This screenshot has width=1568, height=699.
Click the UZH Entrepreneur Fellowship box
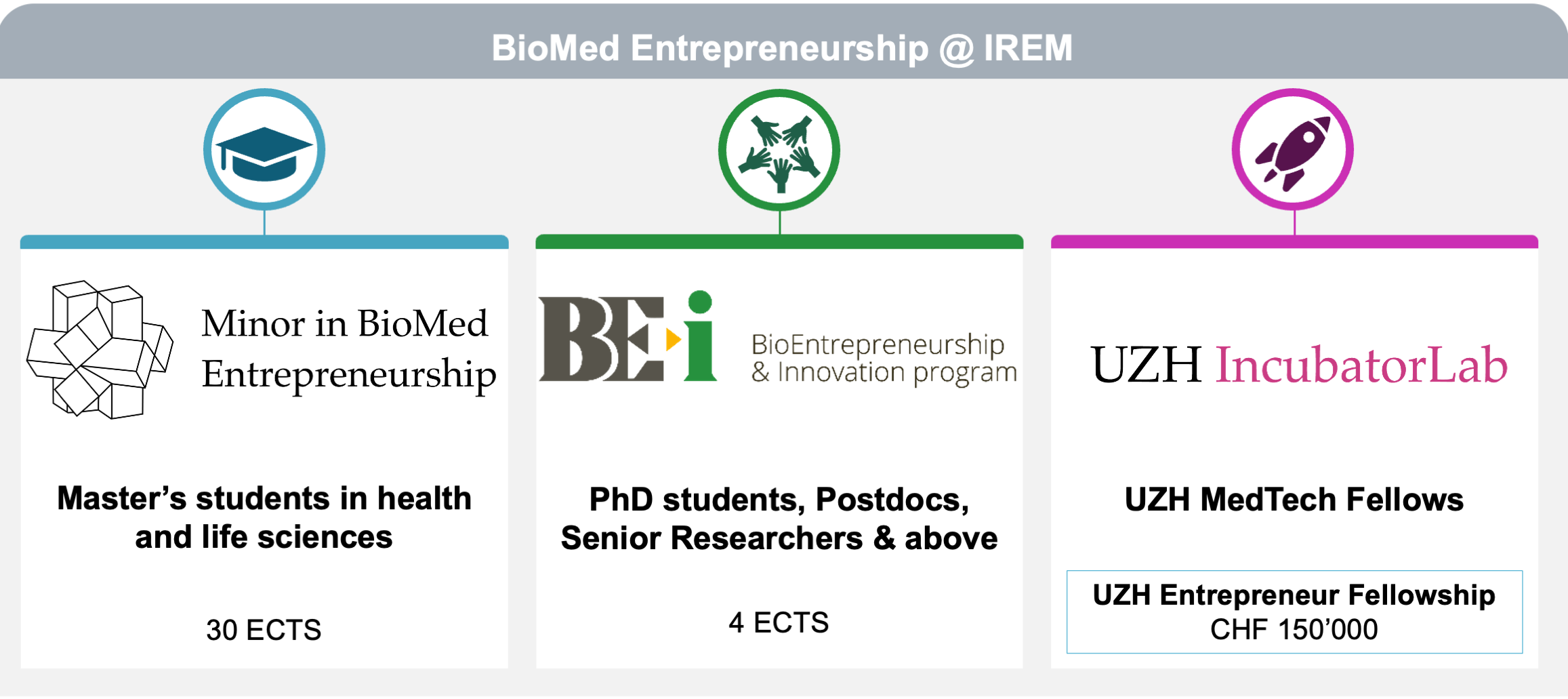[1294, 612]
